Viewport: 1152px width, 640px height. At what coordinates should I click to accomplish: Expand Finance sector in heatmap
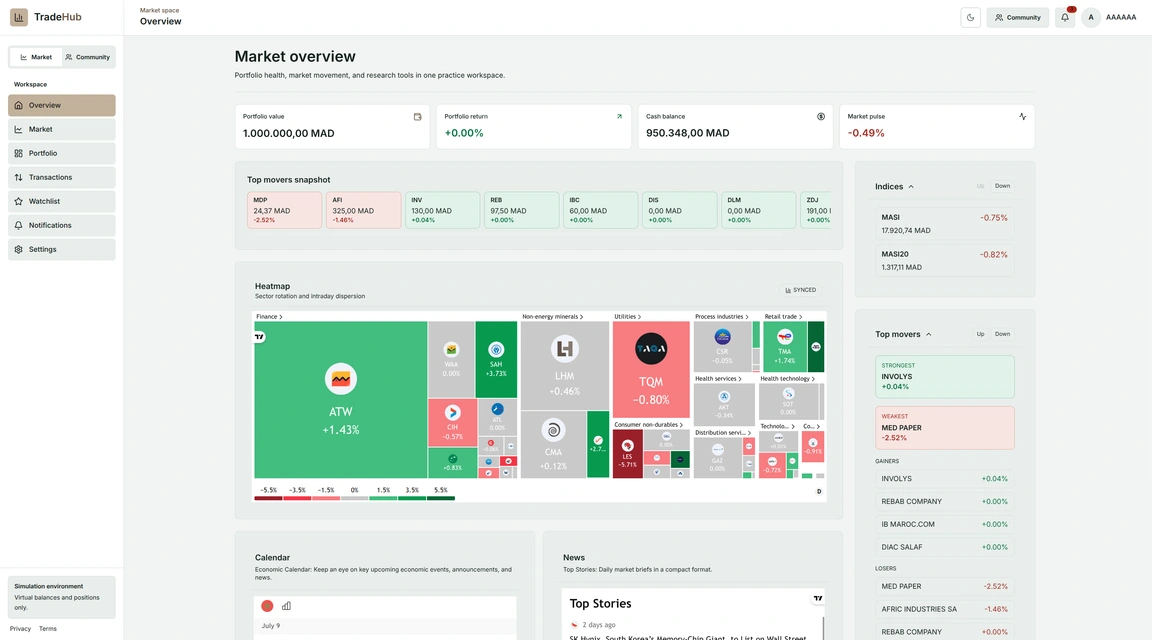coord(269,317)
